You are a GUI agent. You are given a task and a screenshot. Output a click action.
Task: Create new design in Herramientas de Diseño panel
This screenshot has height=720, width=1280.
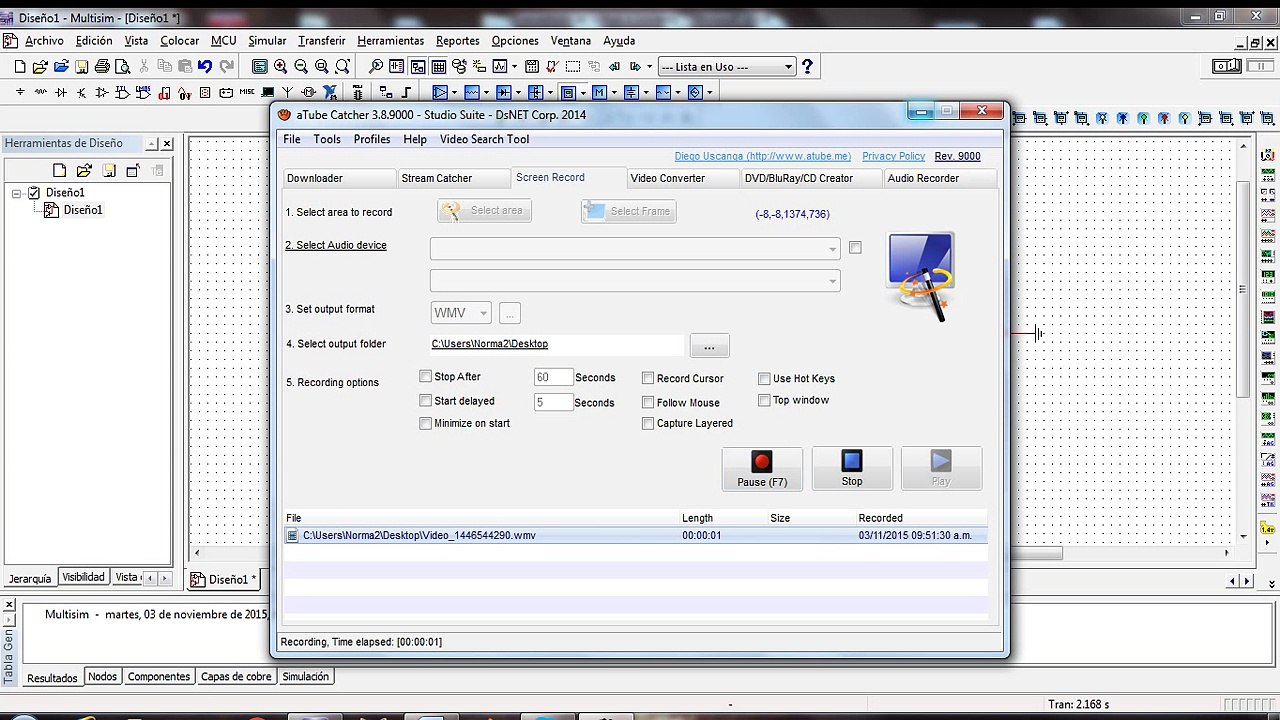pos(60,171)
